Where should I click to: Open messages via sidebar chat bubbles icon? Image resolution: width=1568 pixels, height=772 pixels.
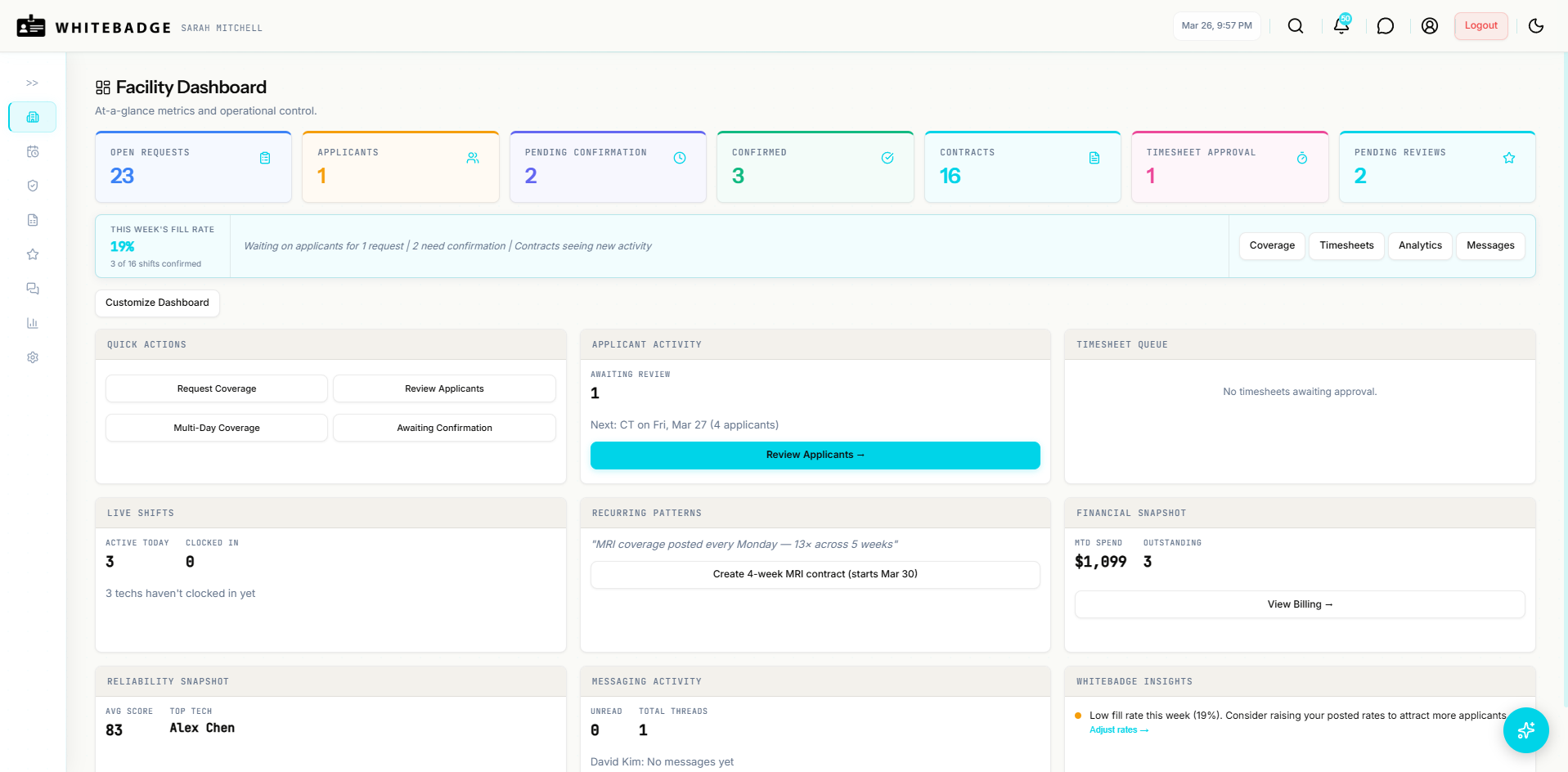point(33,289)
